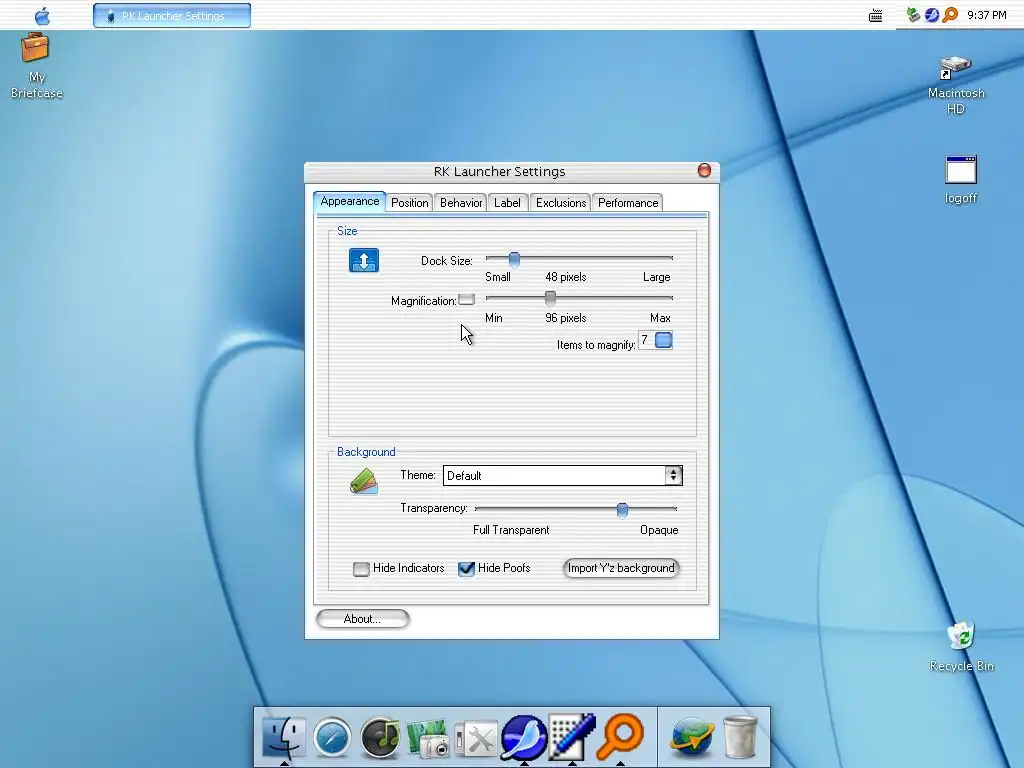This screenshot has height=768, width=1024.
Task: Open Finder from the dock
Action: [x=283, y=737]
